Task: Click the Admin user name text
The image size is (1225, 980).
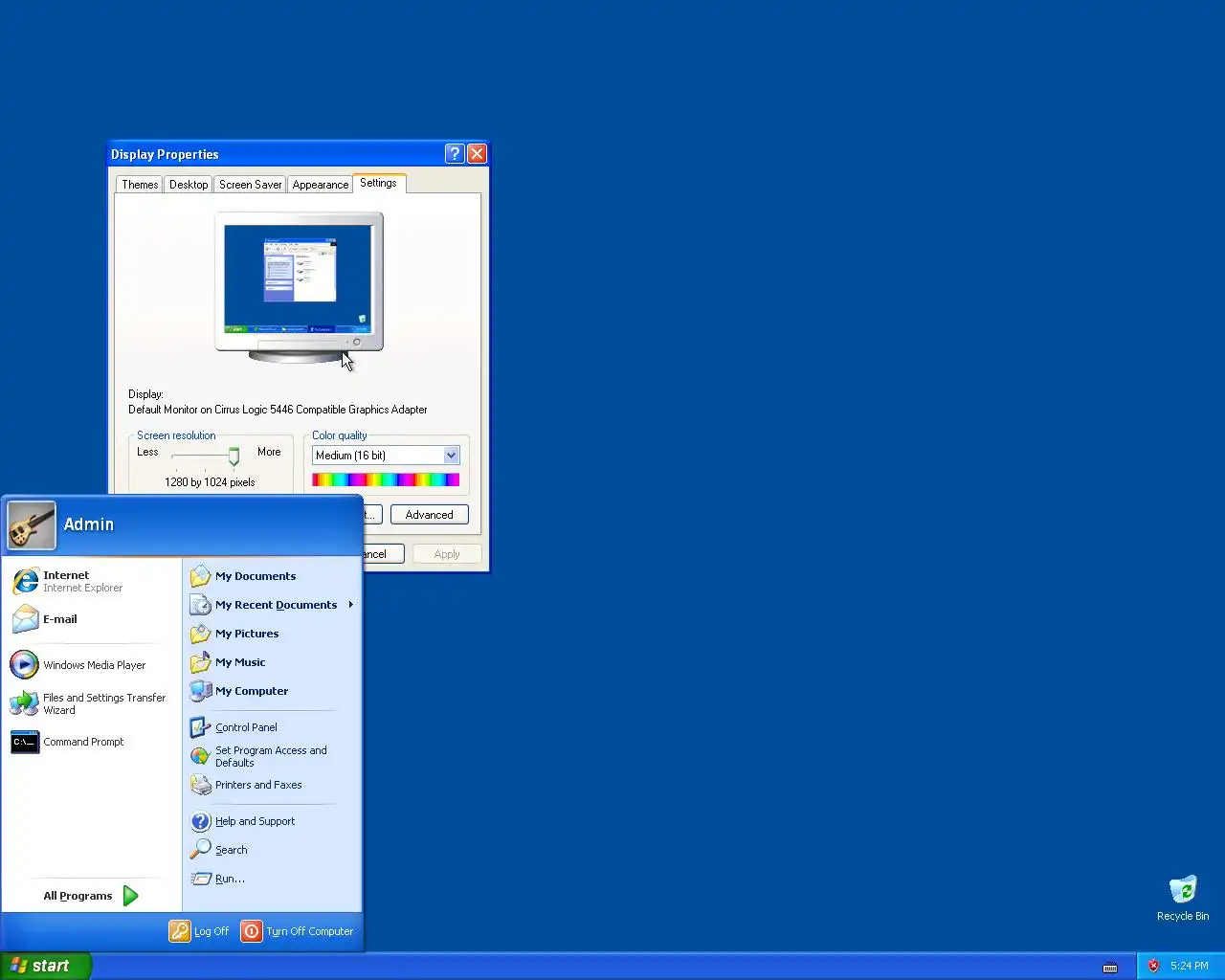Action: (89, 524)
